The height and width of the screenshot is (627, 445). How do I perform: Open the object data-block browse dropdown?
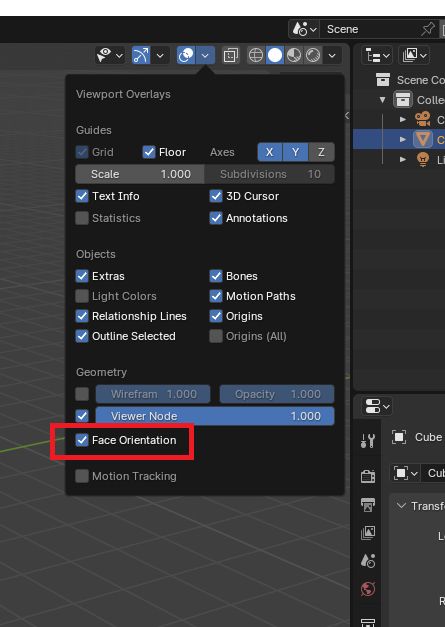pyautogui.click(x=405, y=473)
